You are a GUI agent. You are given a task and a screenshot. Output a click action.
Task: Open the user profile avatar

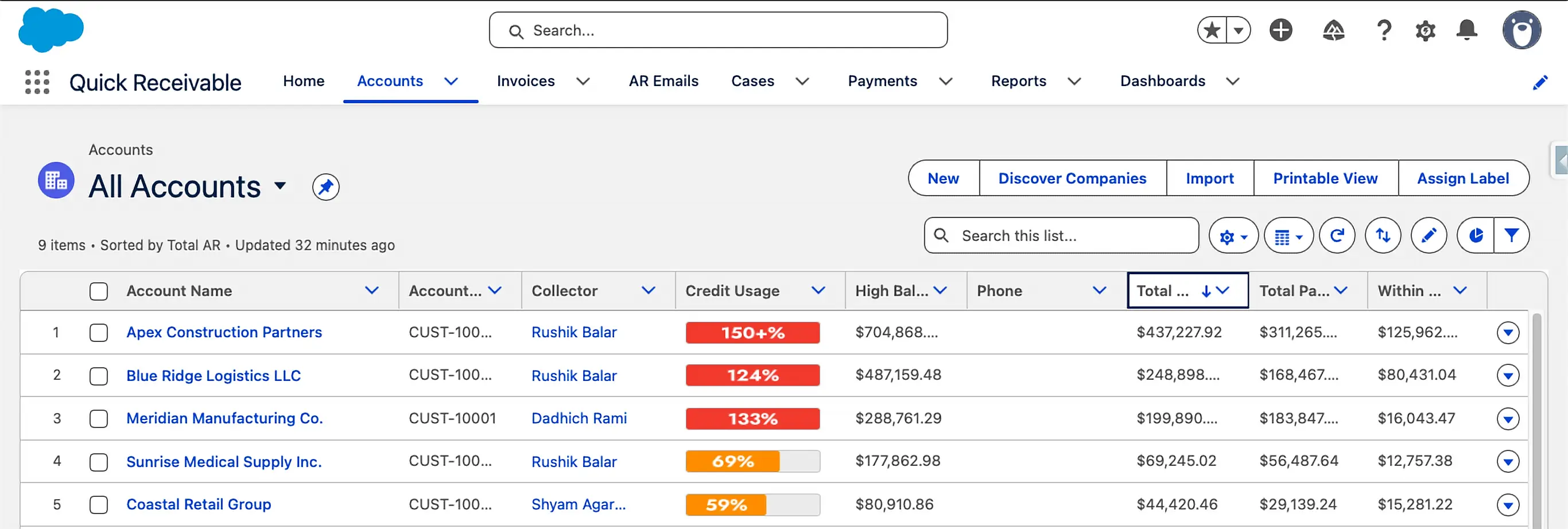pyautogui.click(x=1521, y=30)
